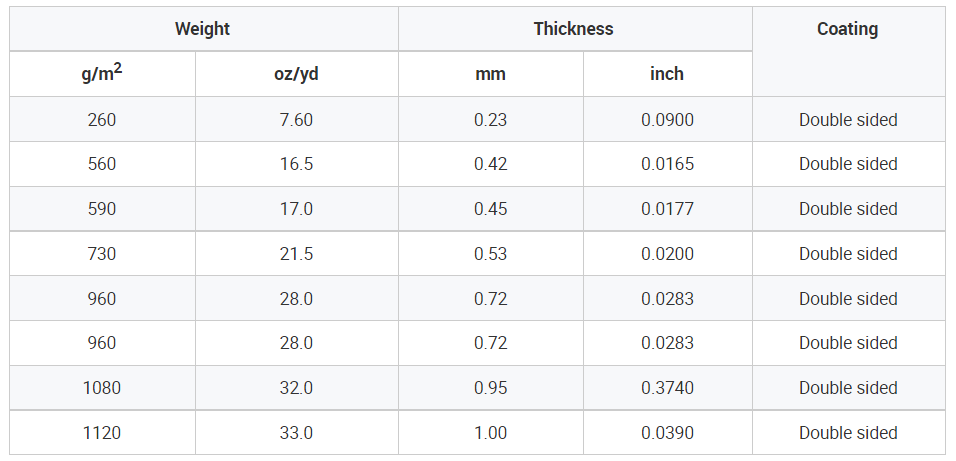Select the 7.60 oz/yd cell
Viewport: 956px width, 461px height.
point(296,120)
